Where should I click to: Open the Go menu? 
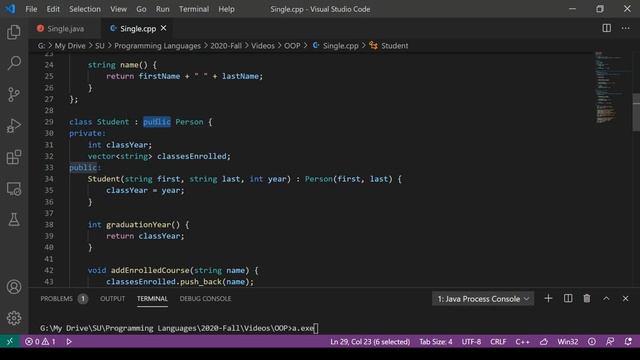pyautogui.click(x=141, y=9)
